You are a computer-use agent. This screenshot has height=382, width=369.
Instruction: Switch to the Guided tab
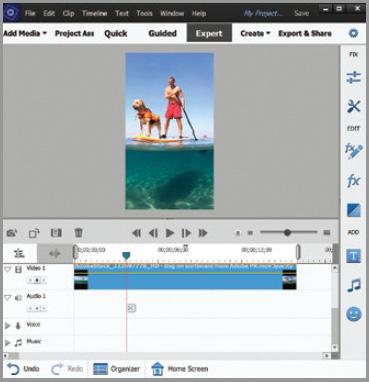click(162, 33)
